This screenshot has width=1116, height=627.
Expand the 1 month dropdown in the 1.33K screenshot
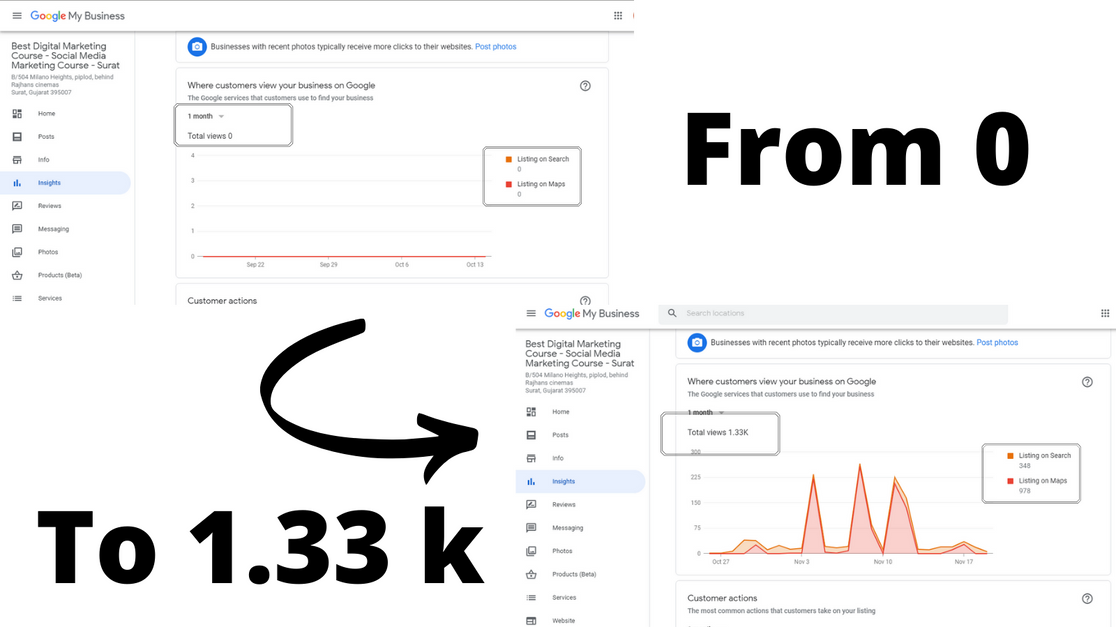[706, 413]
